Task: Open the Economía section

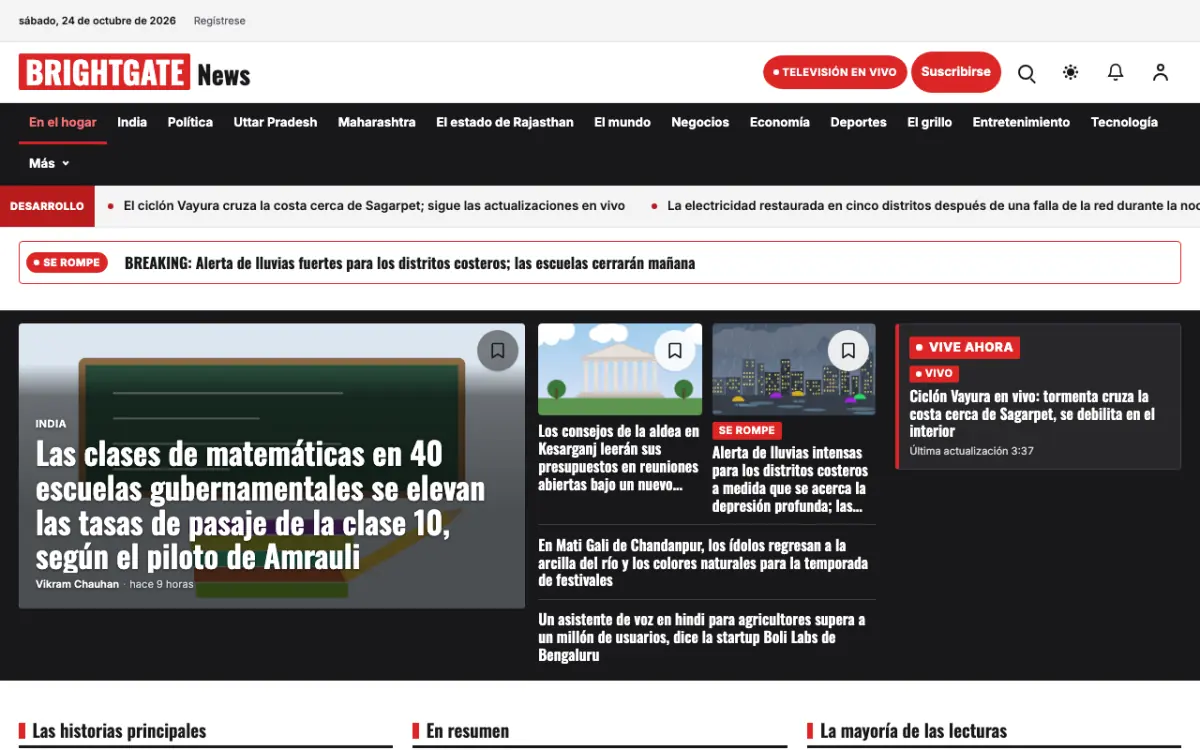Action: [x=780, y=122]
